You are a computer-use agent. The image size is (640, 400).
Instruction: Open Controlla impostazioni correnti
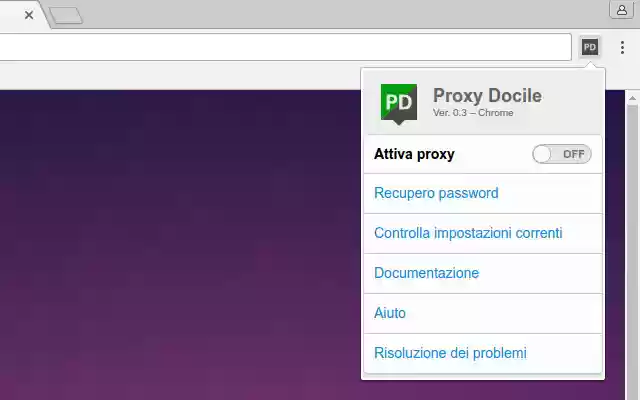tap(468, 233)
